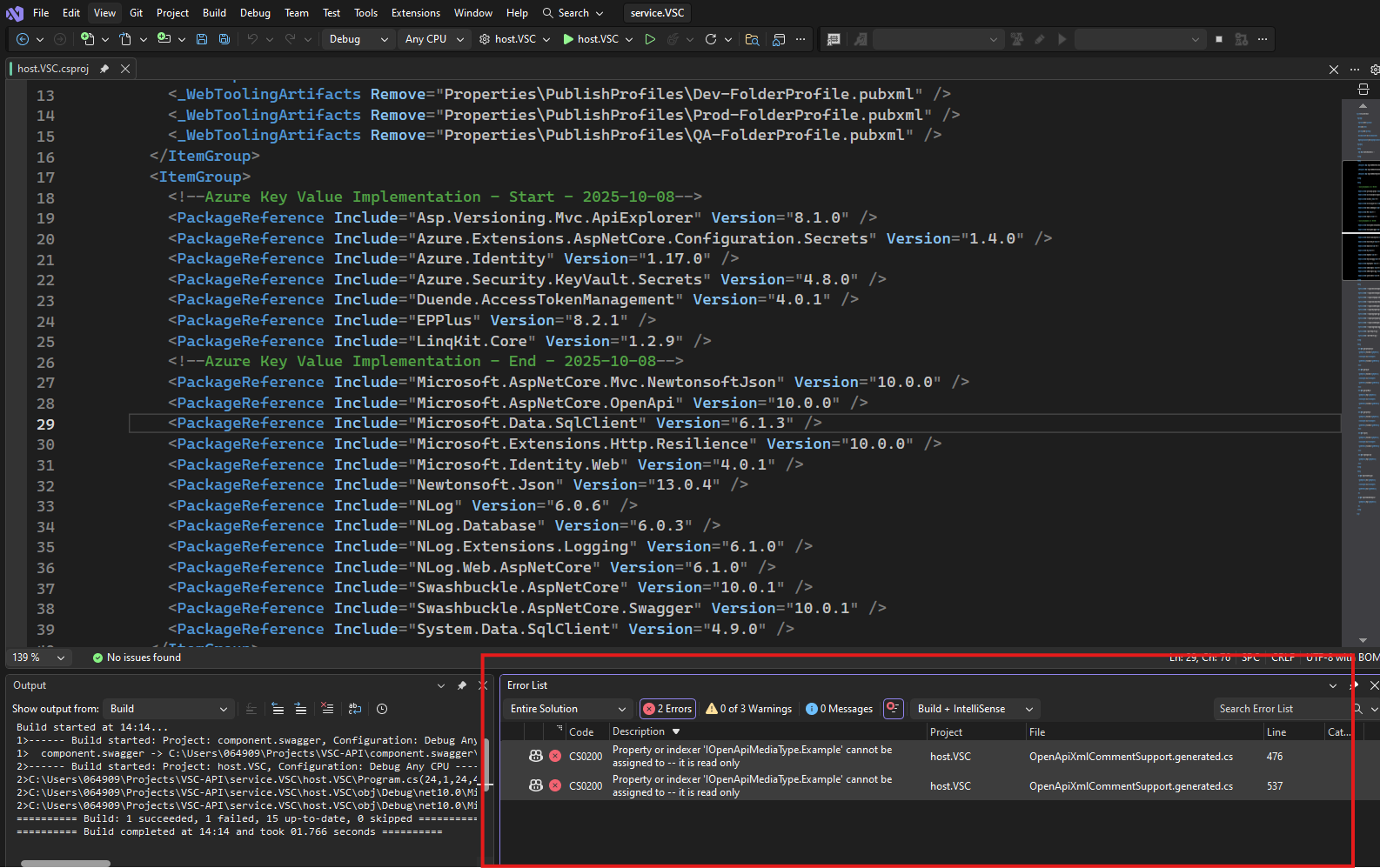Open the Debug configuration dropdown
This screenshot has height=868, width=1380.
pyautogui.click(x=358, y=39)
